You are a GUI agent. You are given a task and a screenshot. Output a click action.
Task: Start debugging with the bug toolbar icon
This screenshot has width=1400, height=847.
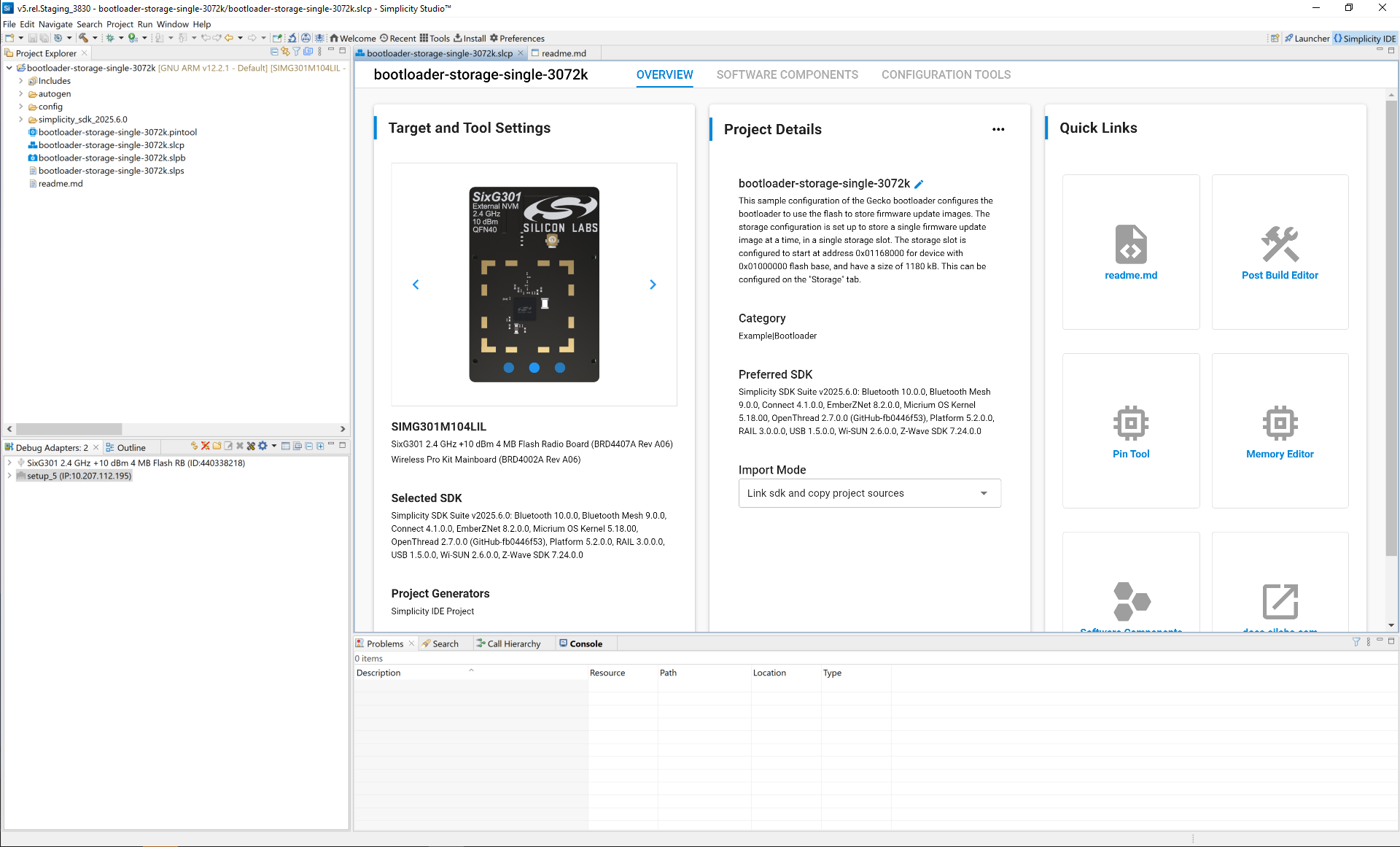tap(109, 38)
